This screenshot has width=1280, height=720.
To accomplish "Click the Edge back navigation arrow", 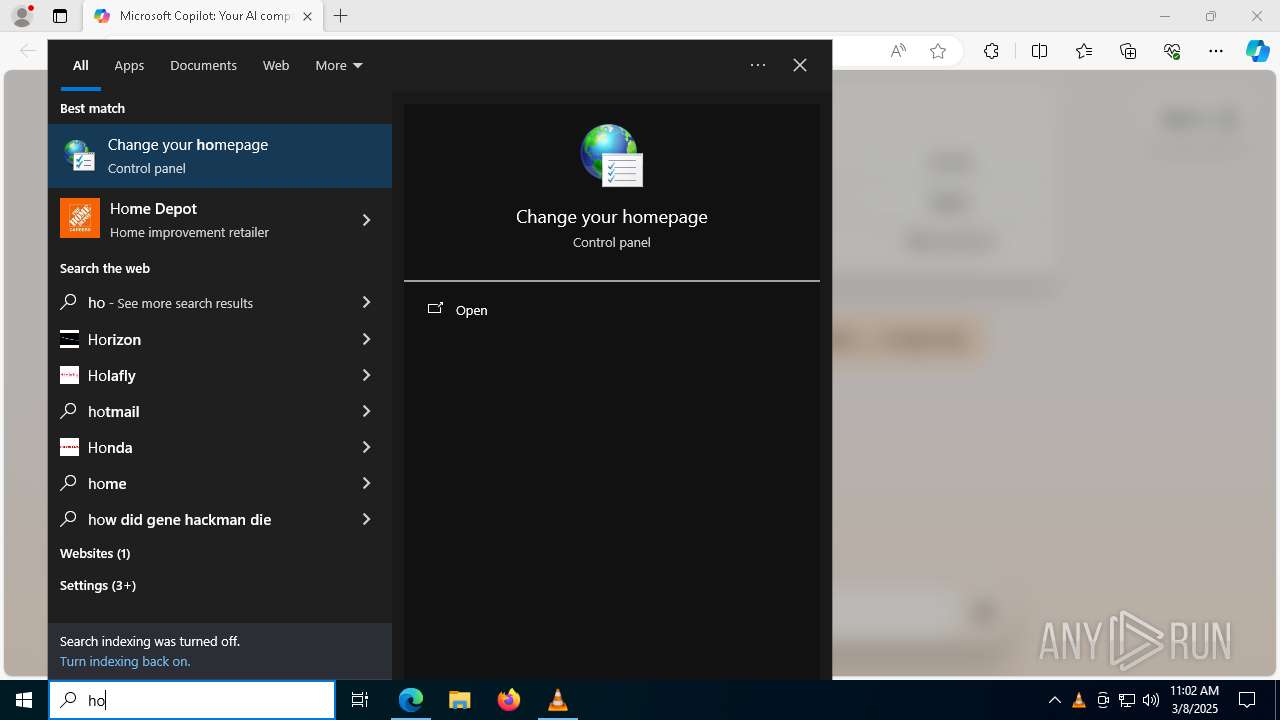I will [27, 51].
